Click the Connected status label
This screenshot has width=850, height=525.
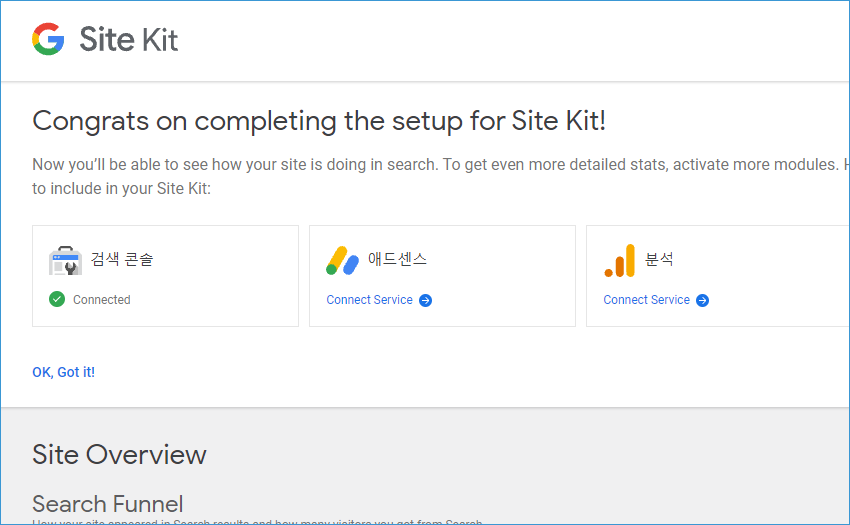click(101, 300)
